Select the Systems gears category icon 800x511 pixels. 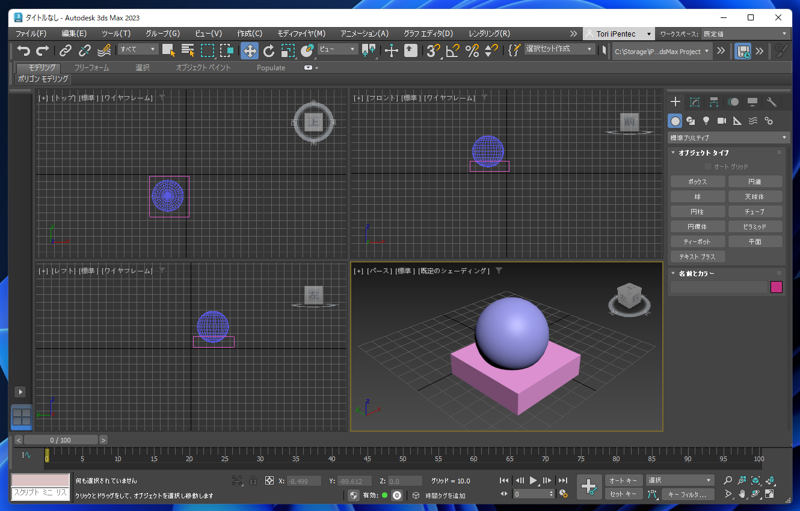(x=768, y=121)
